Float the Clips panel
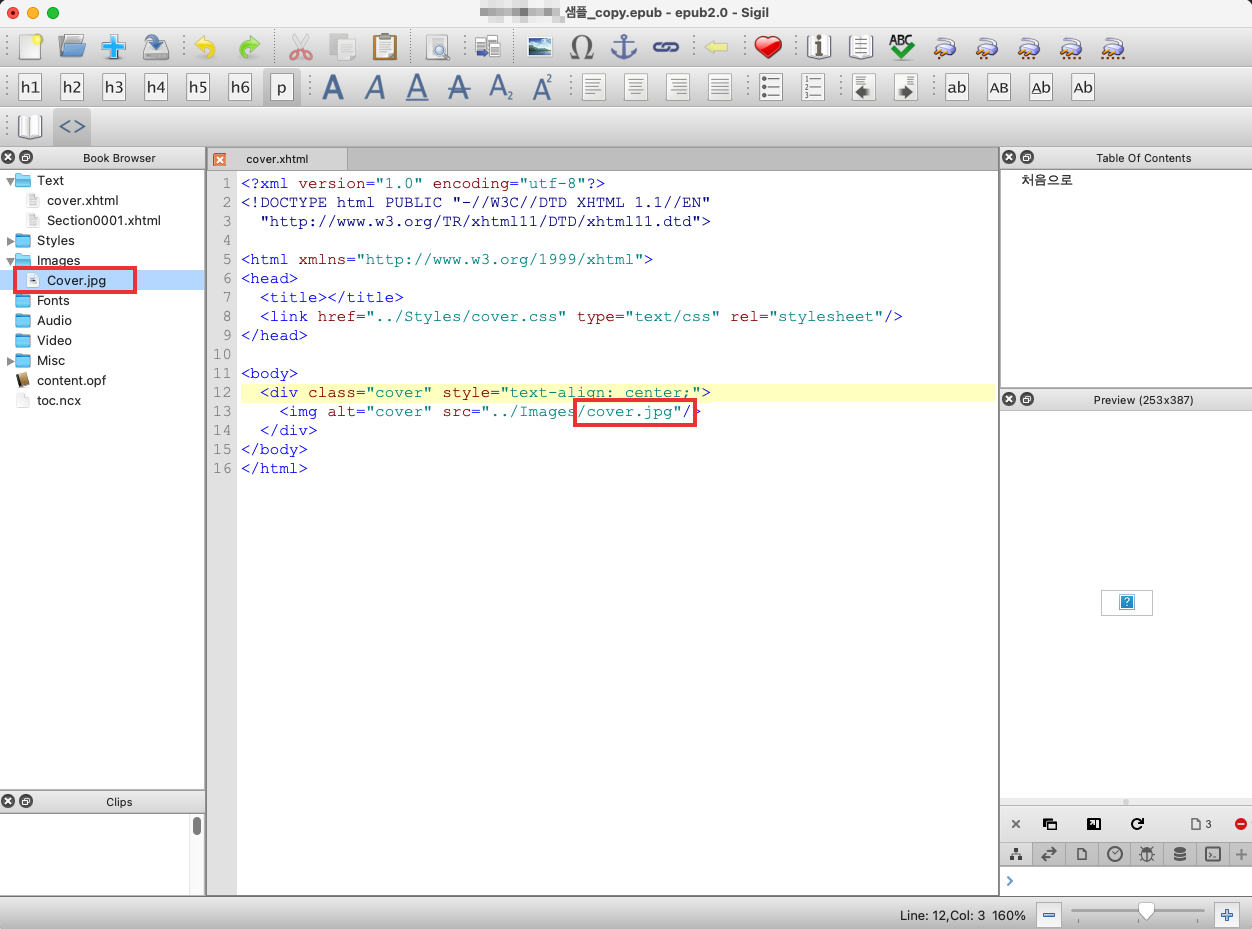The height and width of the screenshot is (929, 1252). (x=26, y=802)
